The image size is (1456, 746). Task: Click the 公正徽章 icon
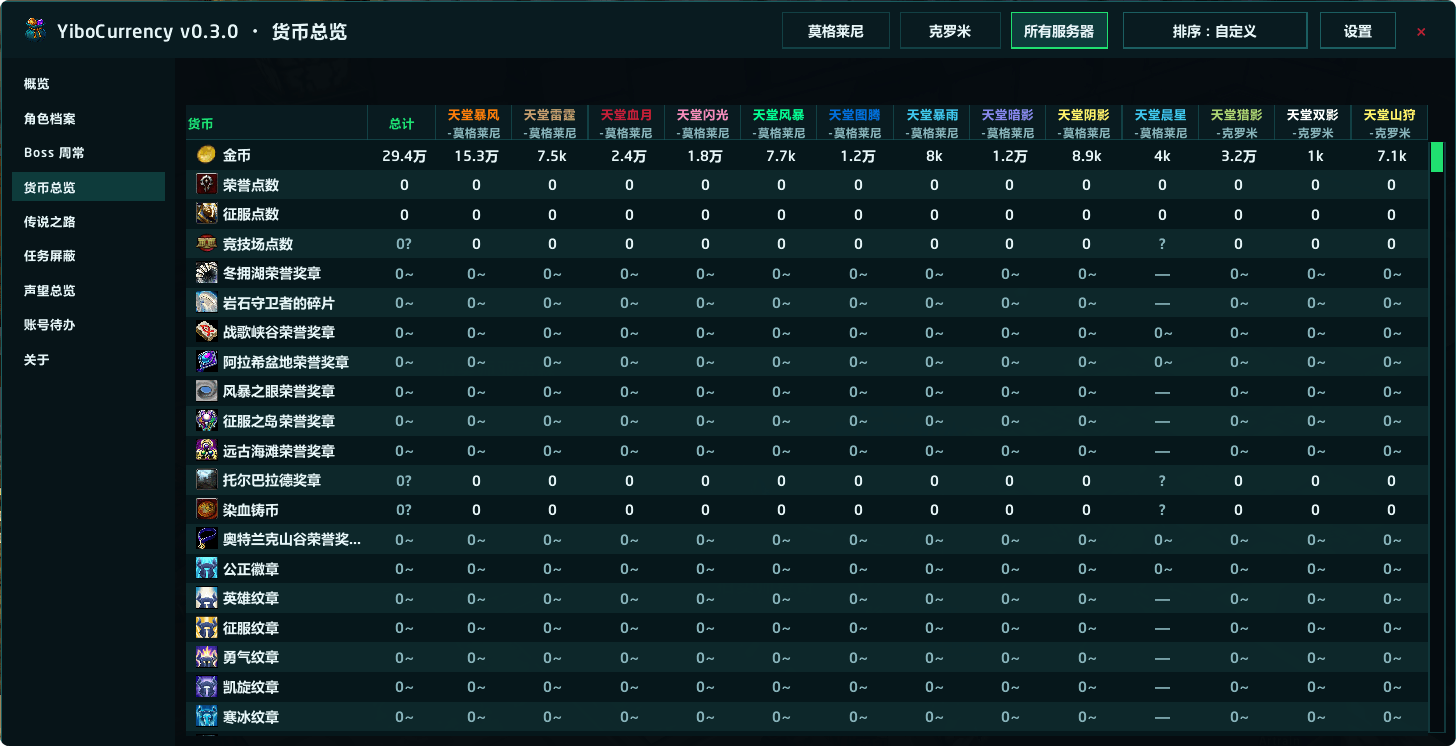206,569
